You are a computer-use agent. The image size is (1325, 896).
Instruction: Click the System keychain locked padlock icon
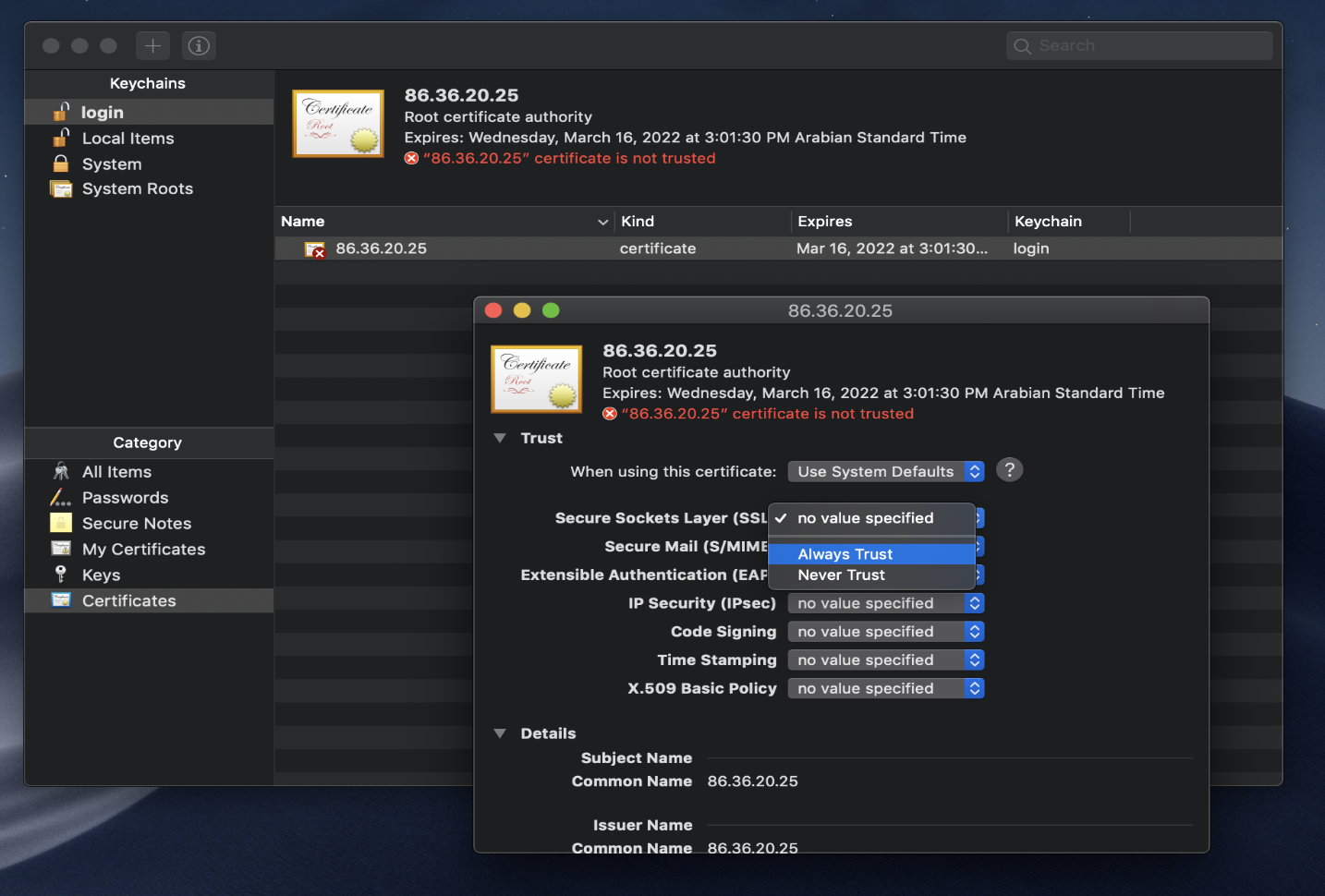(x=61, y=163)
